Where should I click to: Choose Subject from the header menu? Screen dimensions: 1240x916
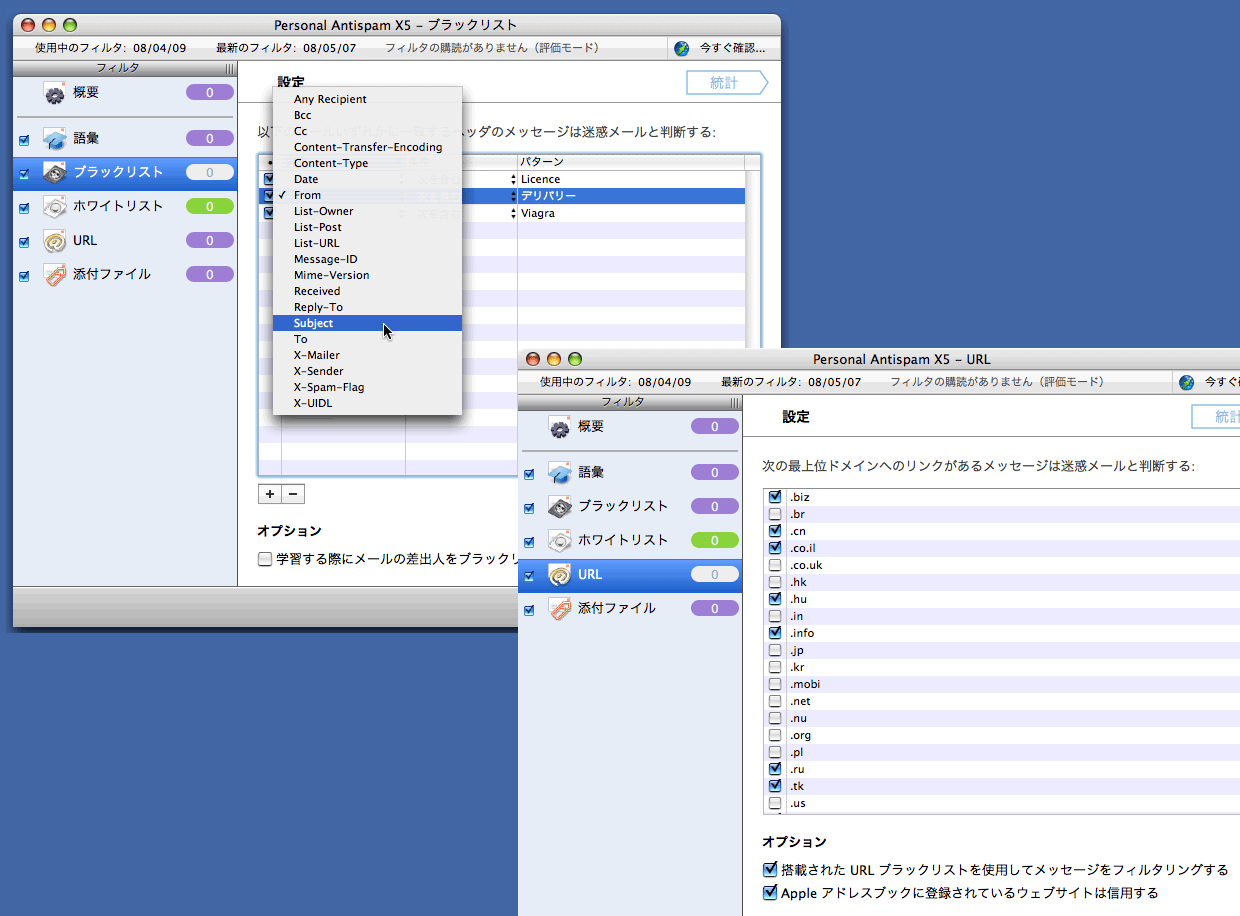pos(367,323)
